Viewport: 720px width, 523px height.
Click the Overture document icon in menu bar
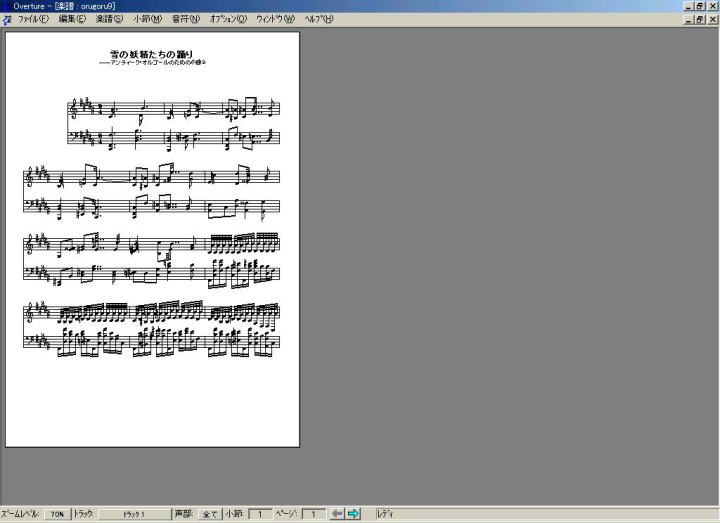7,19
